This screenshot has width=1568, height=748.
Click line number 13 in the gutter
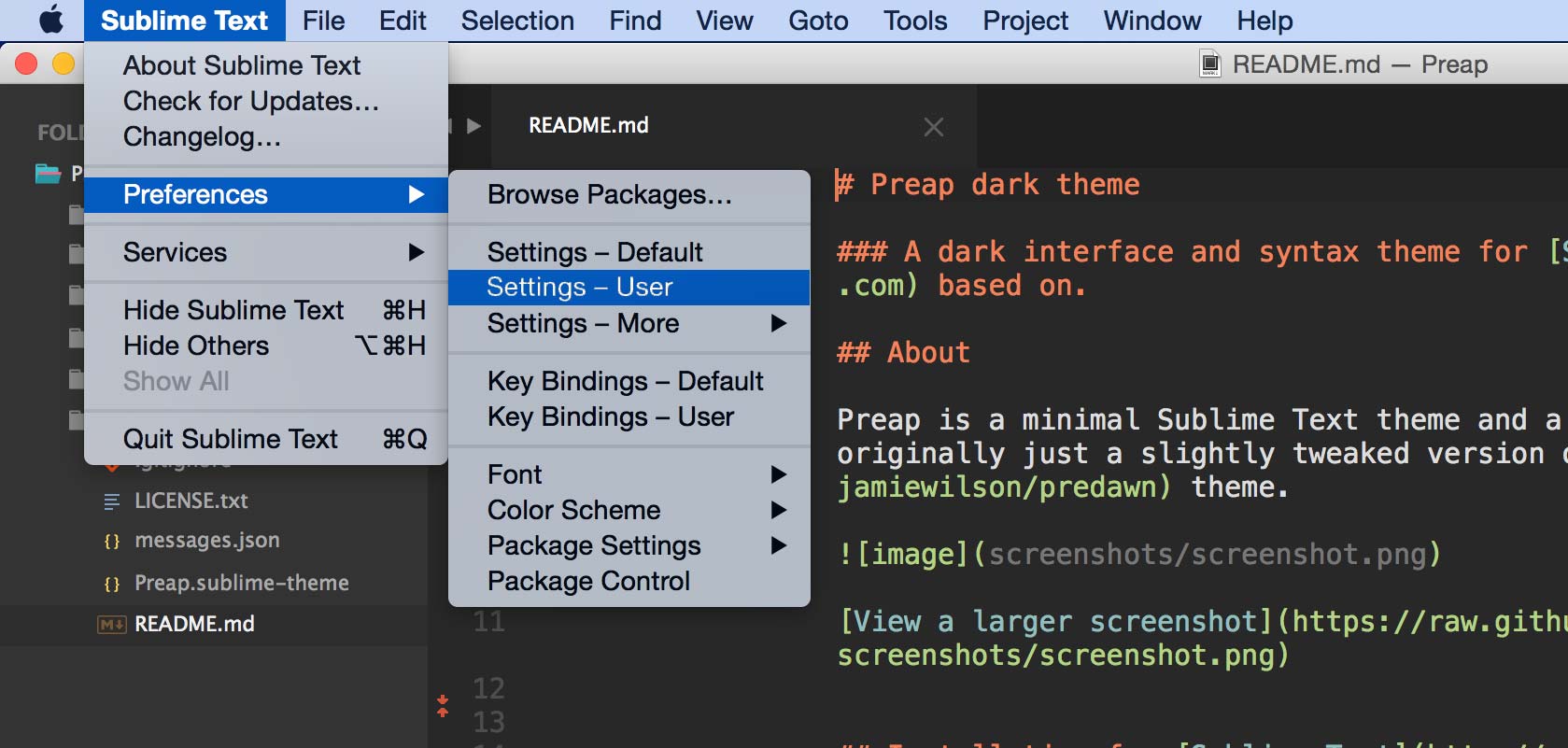(488, 722)
